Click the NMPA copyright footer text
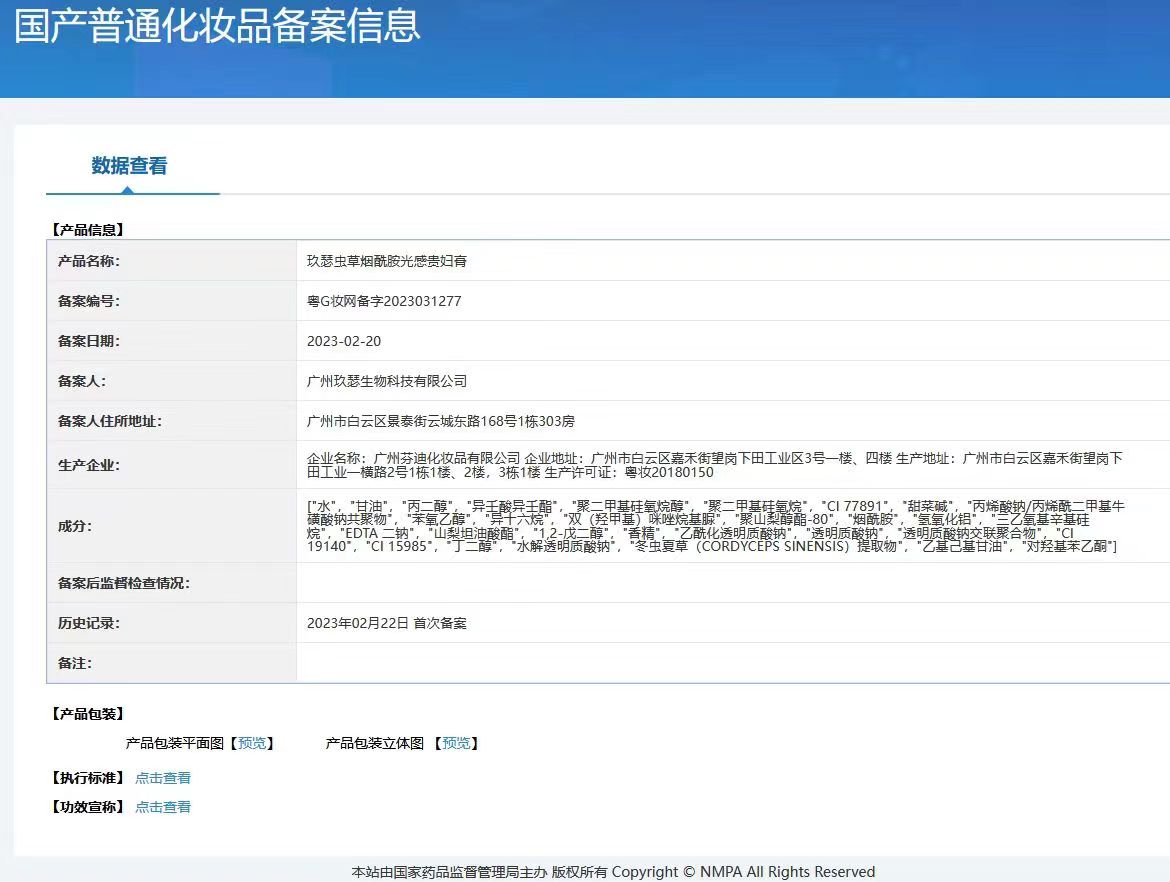The height and width of the screenshot is (882, 1170). [613, 872]
